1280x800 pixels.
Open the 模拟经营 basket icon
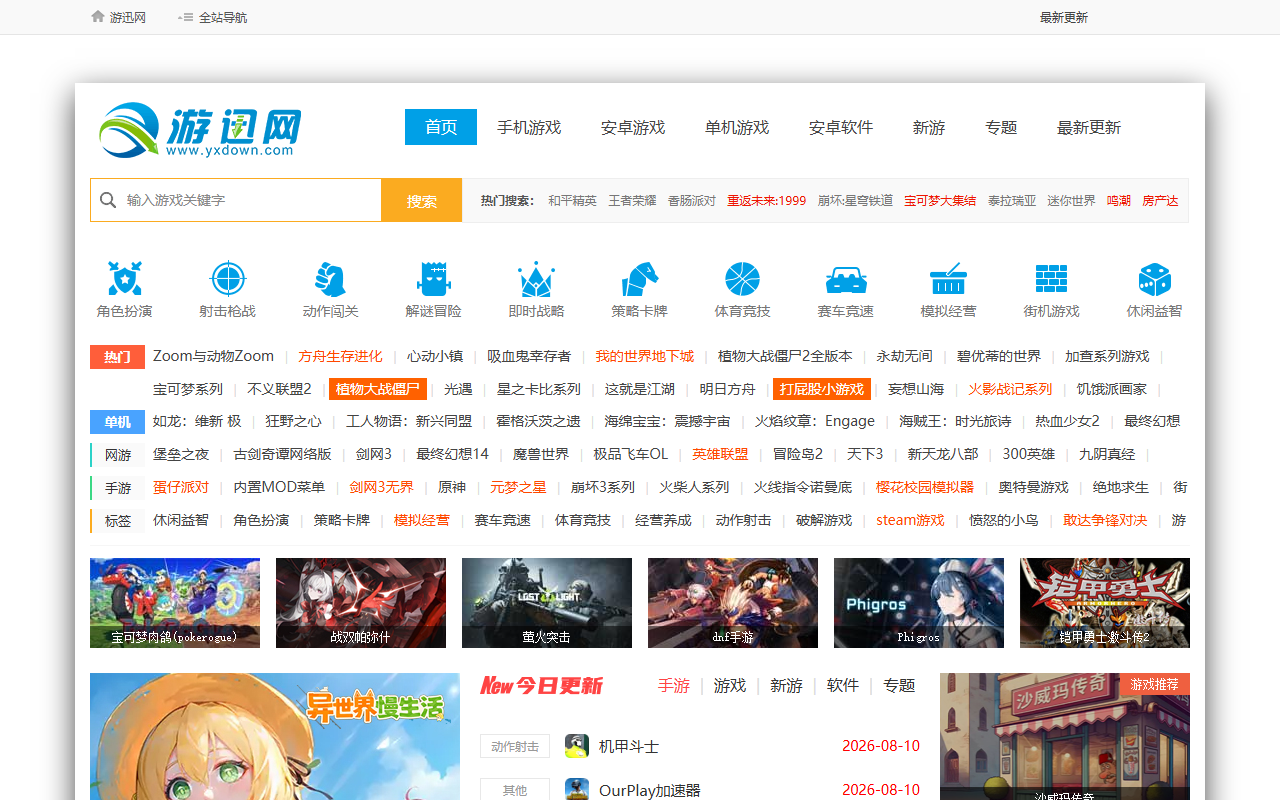click(948, 279)
